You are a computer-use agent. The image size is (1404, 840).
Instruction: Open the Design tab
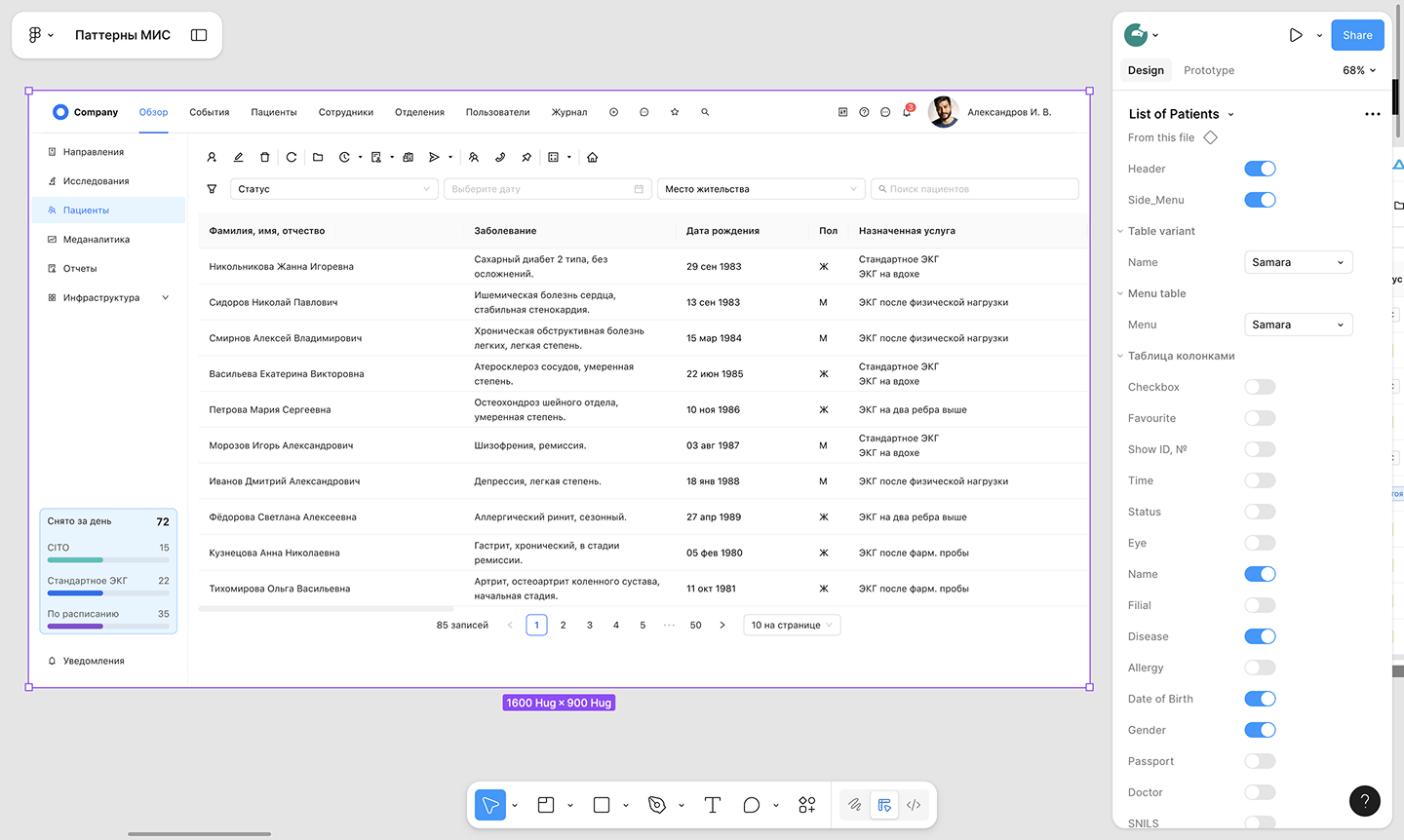click(x=1146, y=70)
